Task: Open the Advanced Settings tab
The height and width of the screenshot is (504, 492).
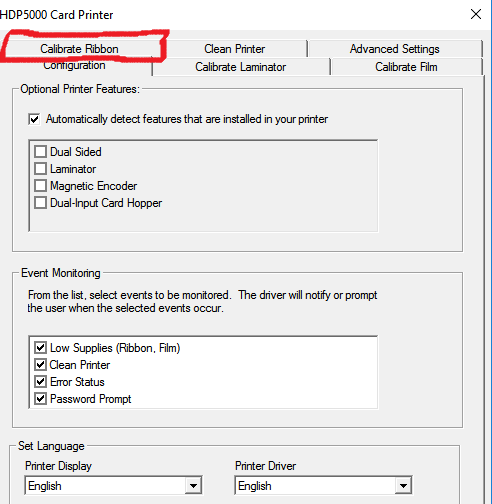Action: [395, 49]
